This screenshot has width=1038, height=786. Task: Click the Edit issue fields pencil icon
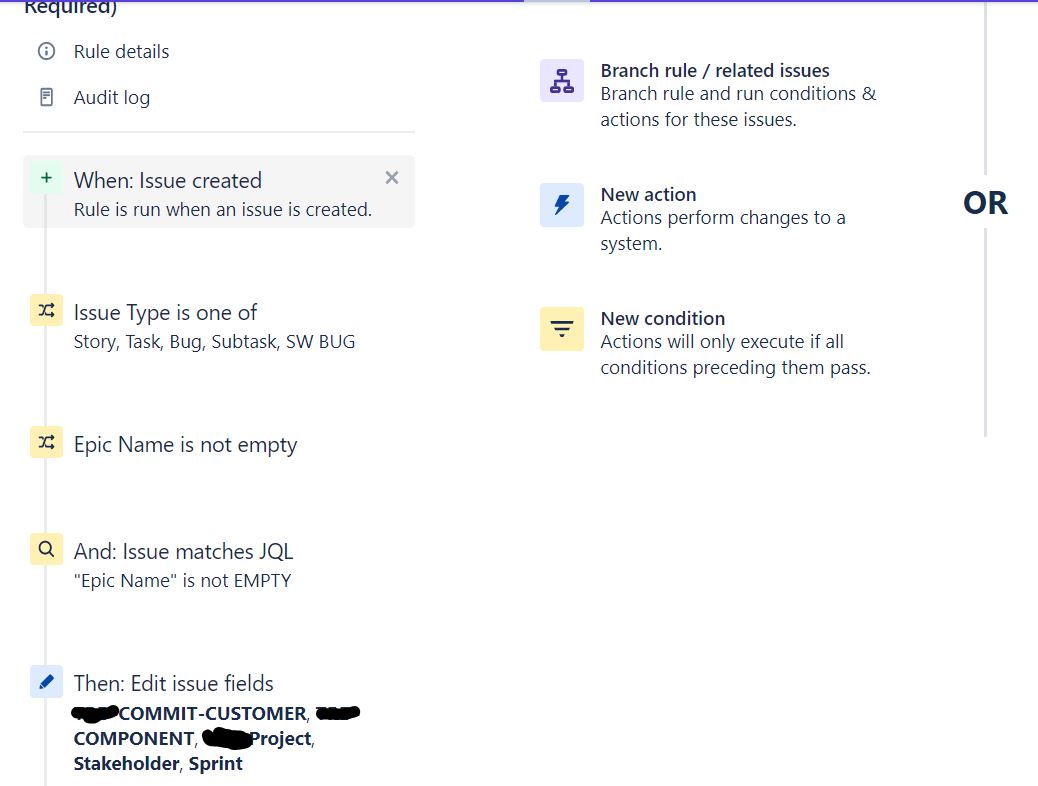(x=46, y=681)
